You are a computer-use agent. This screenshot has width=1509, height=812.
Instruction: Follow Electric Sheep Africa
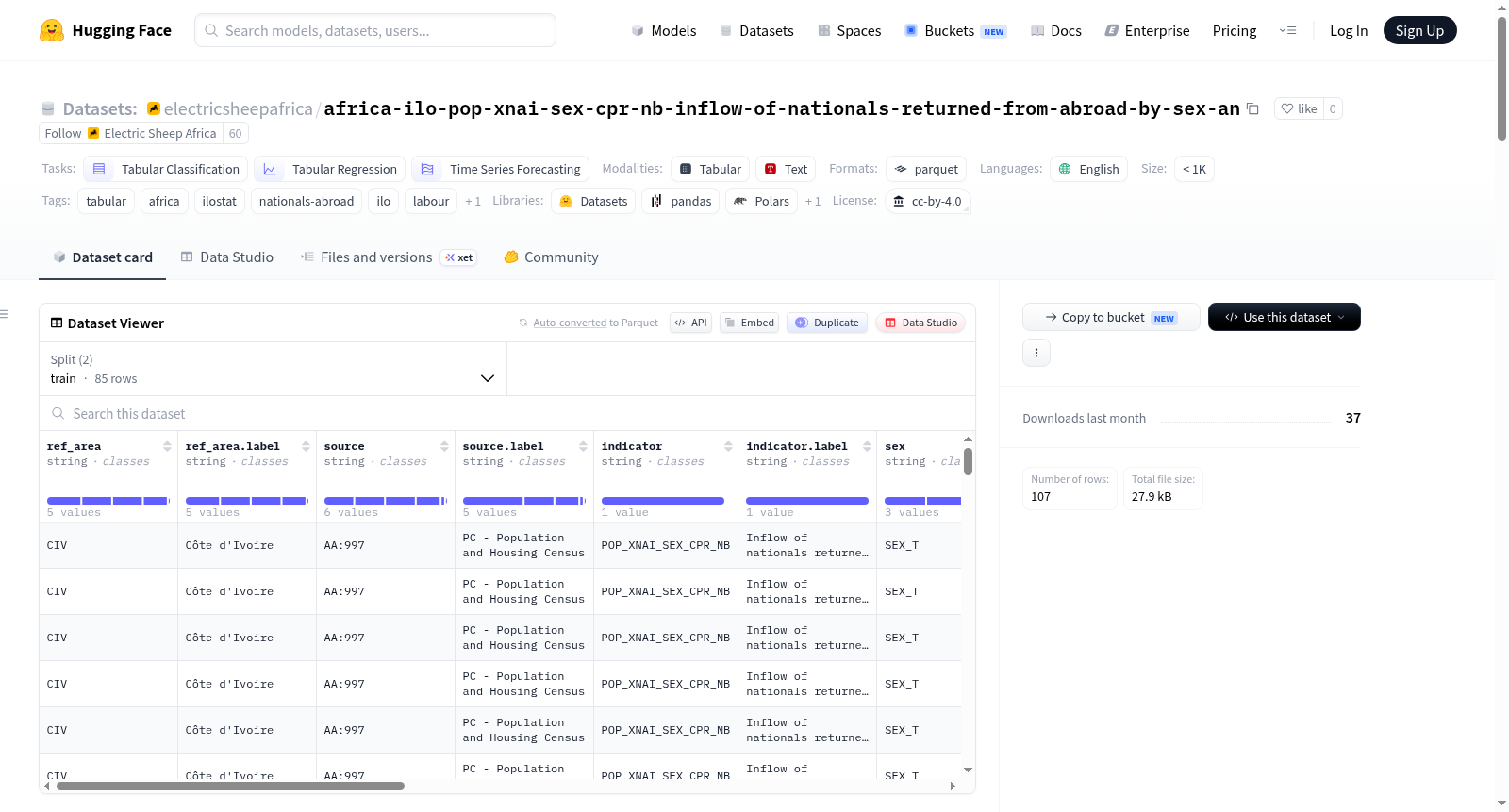coord(63,133)
